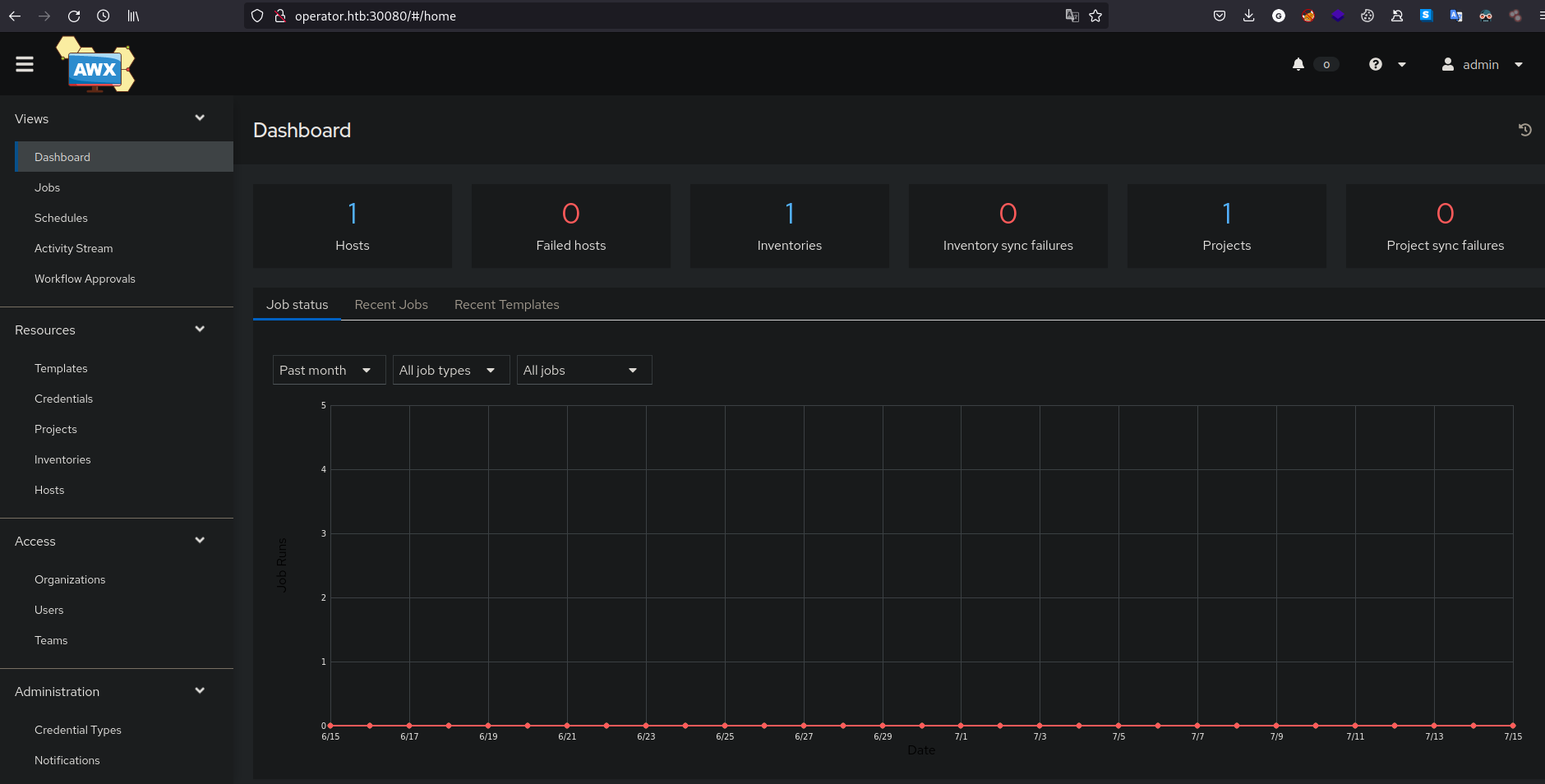Expand the admin user dropdown arrow

click(1519, 65)
